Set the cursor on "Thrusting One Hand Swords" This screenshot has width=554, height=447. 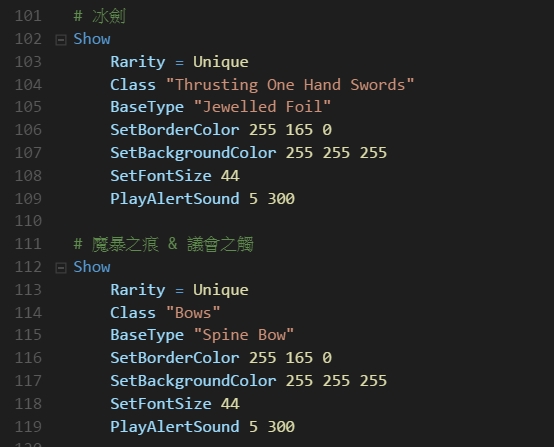[x=290, y=85]
